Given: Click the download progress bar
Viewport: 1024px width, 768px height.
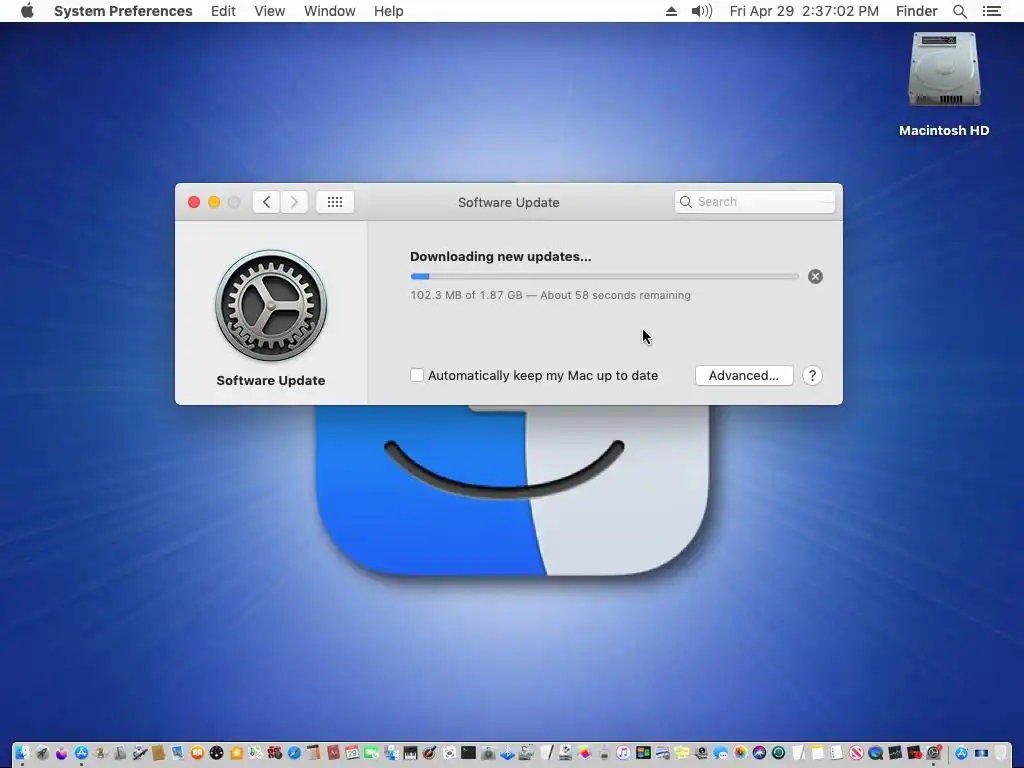Looking at the screenshot, I should coord(604,276).
